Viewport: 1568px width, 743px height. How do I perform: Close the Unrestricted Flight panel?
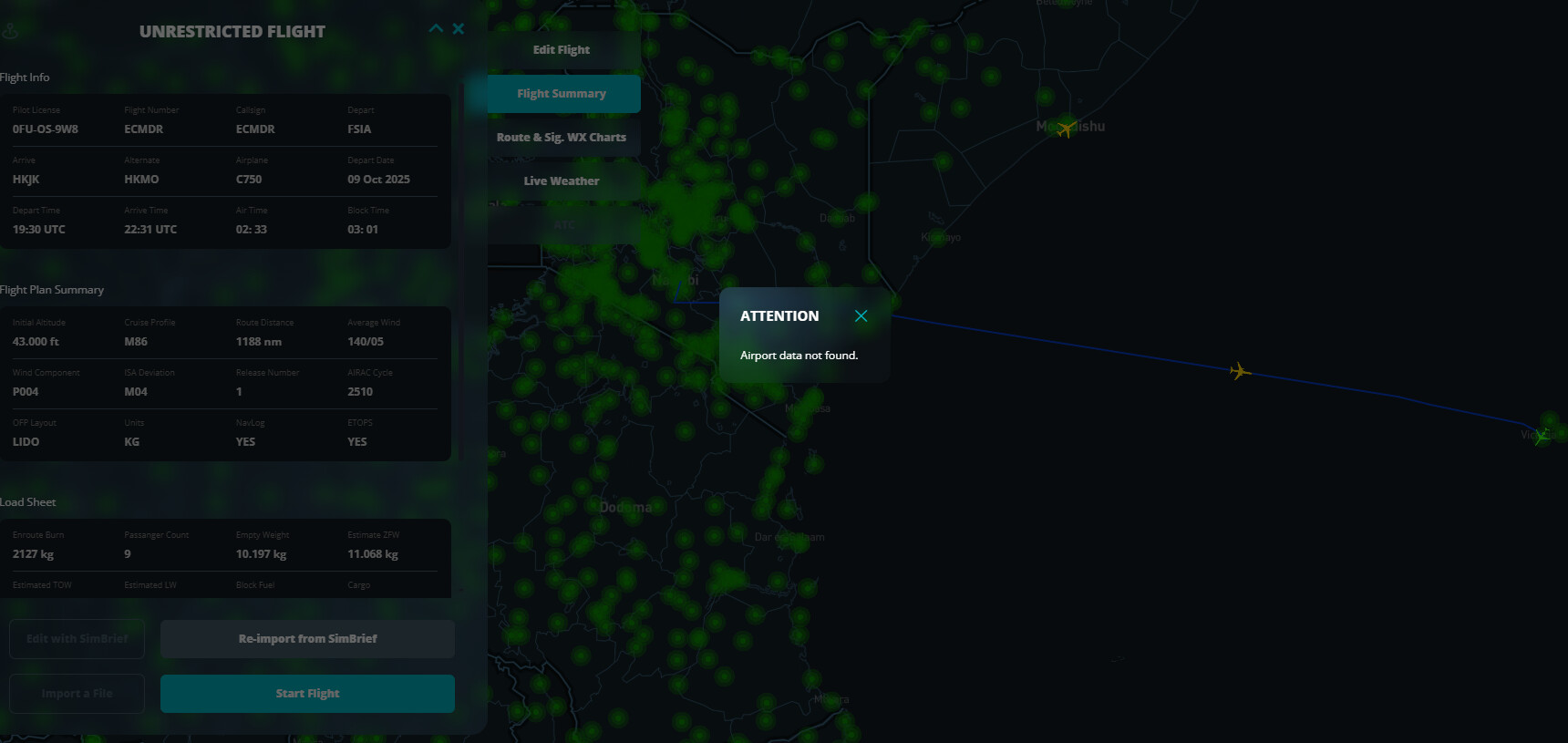point(459,29)
